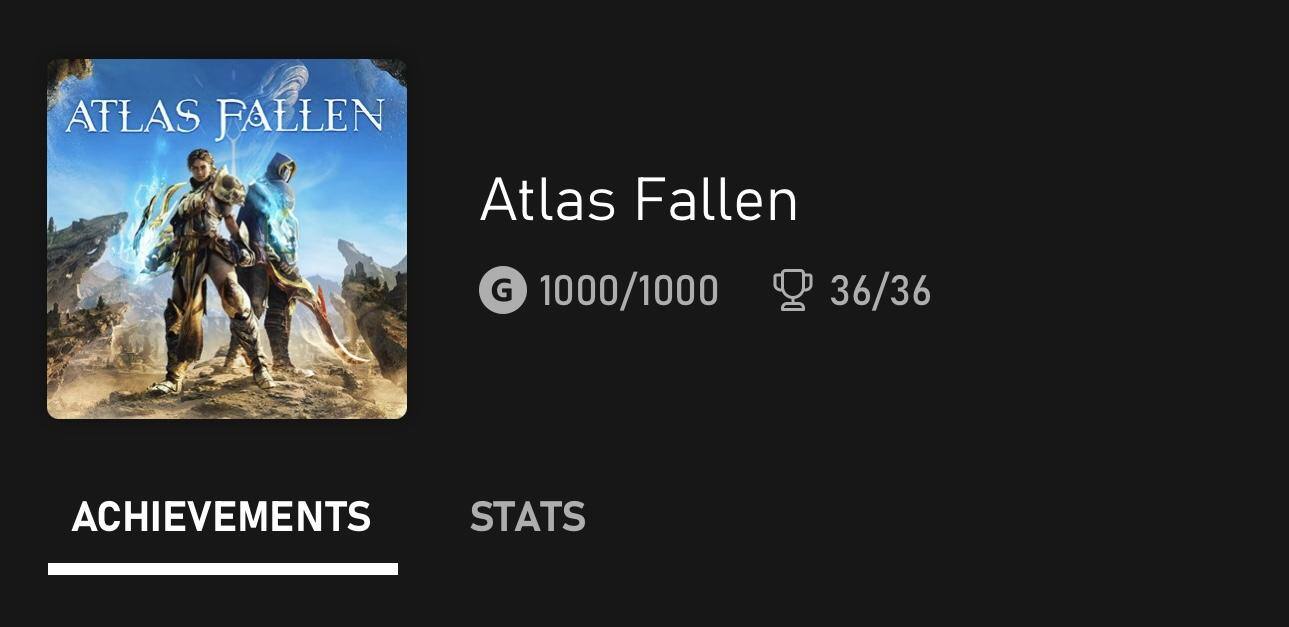Open the Atlas Fallen cover art thumbnail
Image resolution: width=1289 pixels, height=627 pixels.
227,239
